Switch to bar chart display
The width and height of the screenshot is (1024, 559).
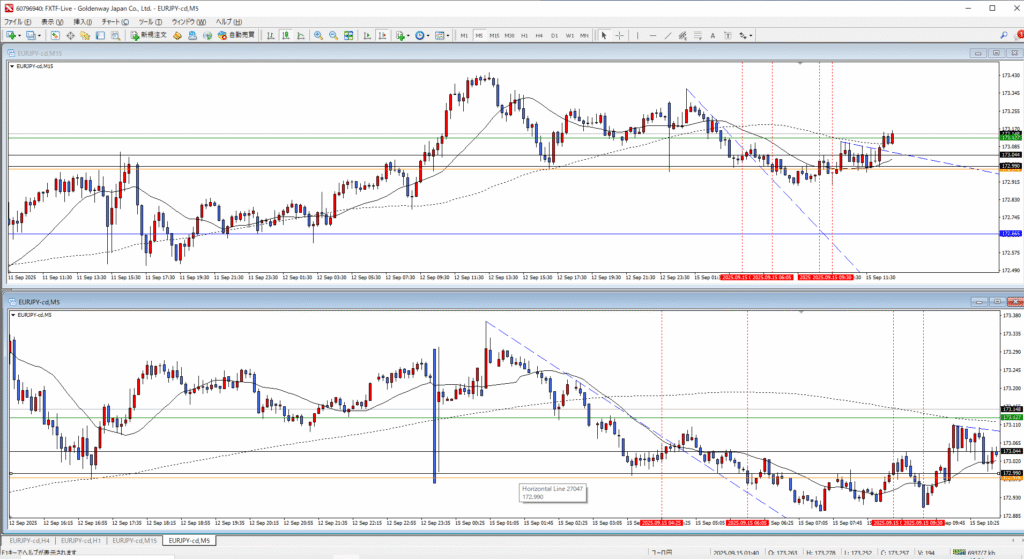(x=270, y=35)
